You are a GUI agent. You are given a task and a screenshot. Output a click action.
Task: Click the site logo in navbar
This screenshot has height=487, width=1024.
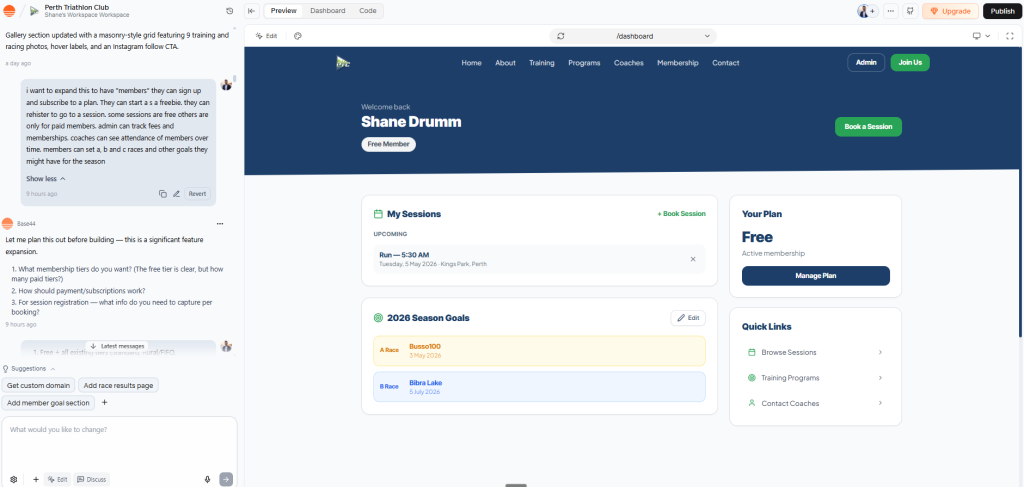[342, 63]
